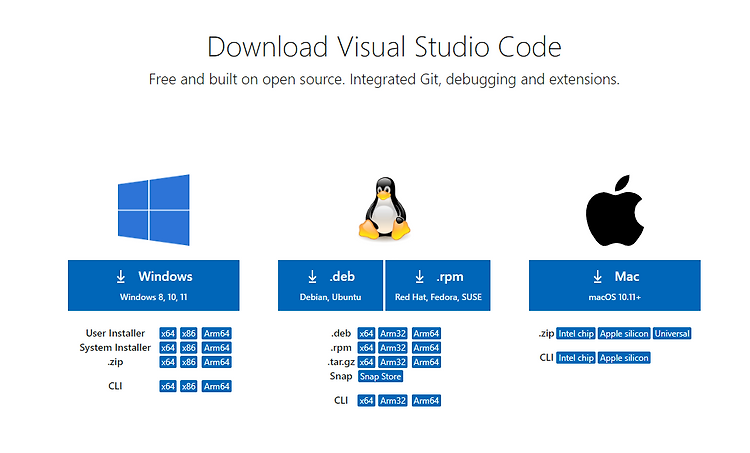Screen dimensions: 750x453
Task: Download Windows CLI Arm64
Action: [217, 386]
